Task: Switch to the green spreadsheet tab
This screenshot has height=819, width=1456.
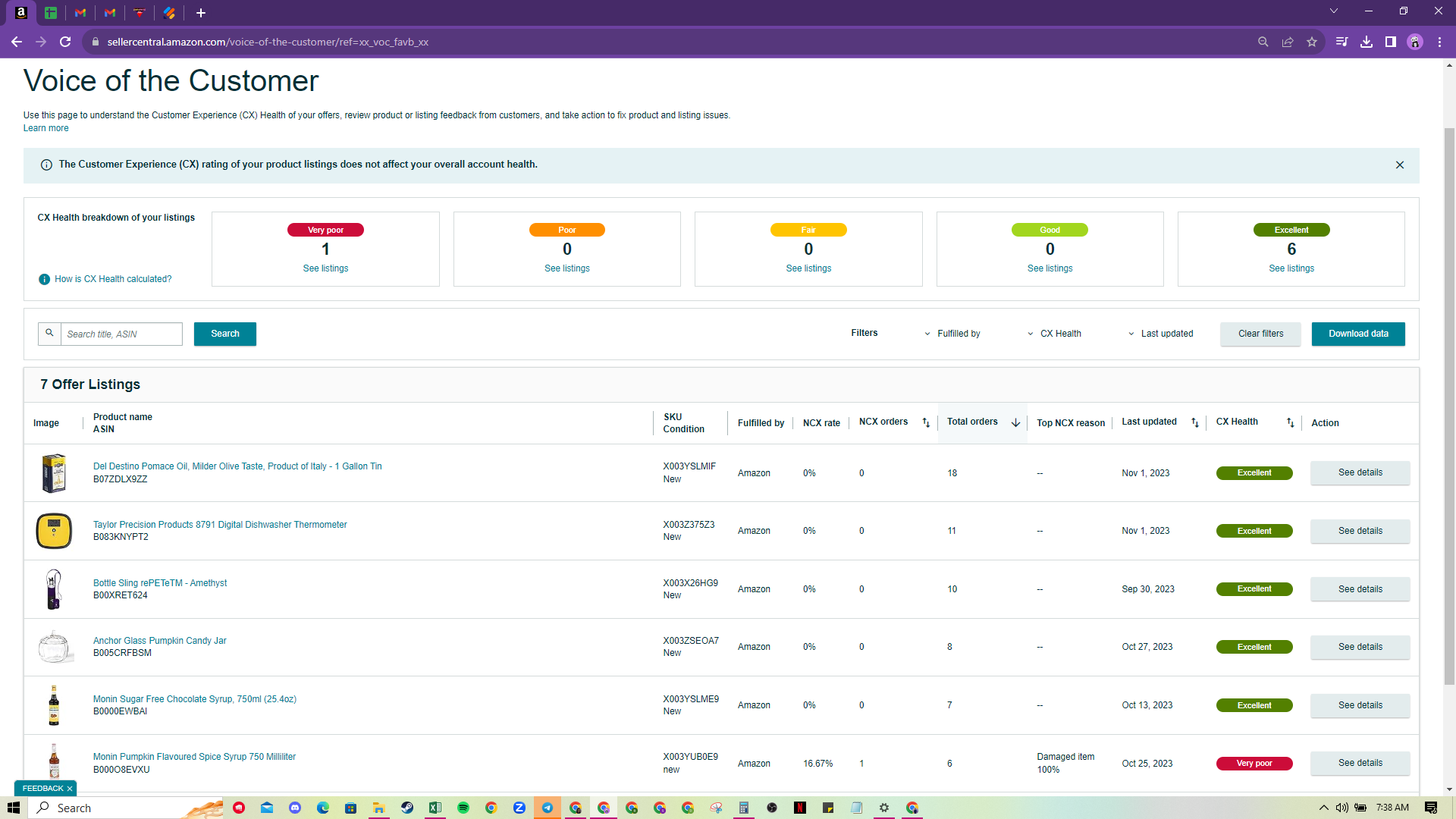Action: (x=51, y=13)
